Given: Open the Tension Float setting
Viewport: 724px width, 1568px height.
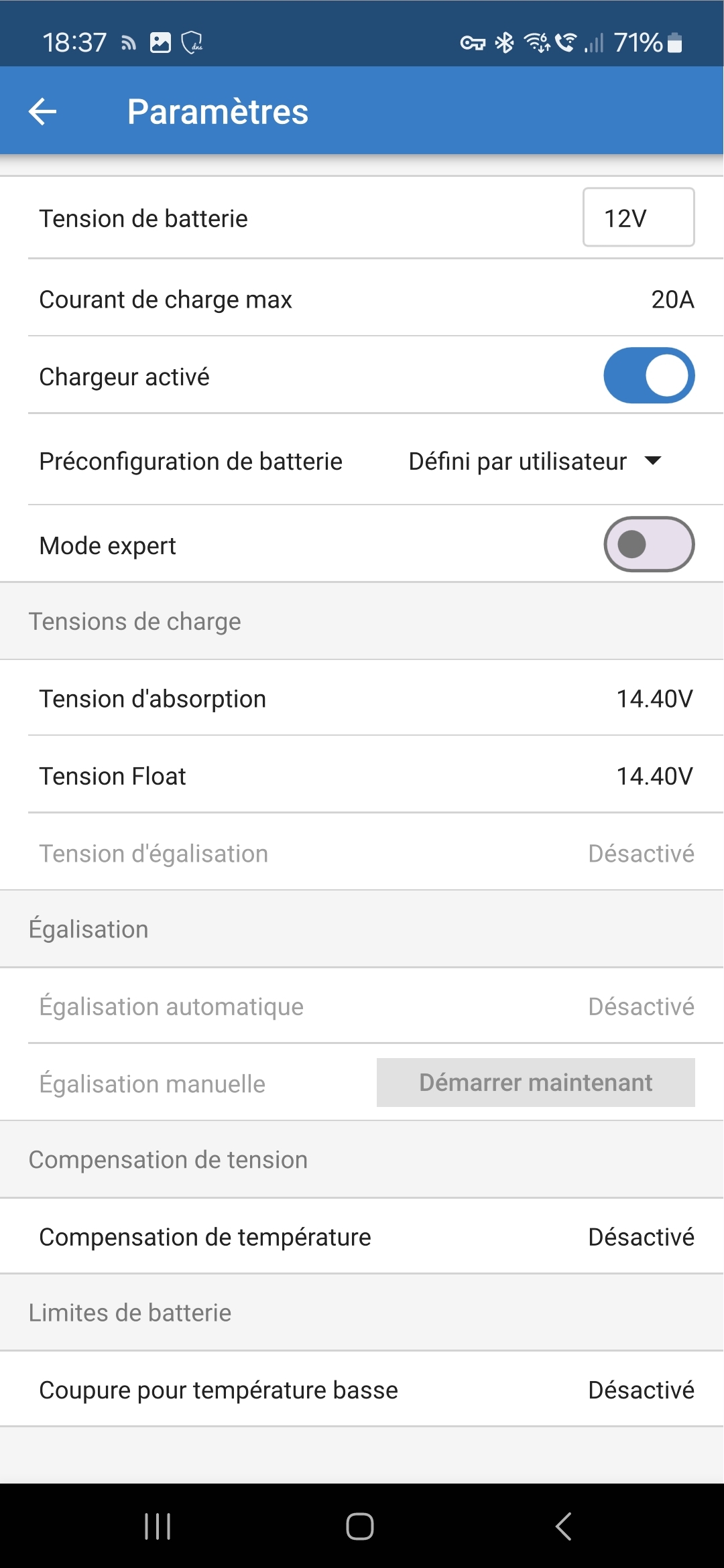Looking at the screenshot, I should click(x=362, y=776).
